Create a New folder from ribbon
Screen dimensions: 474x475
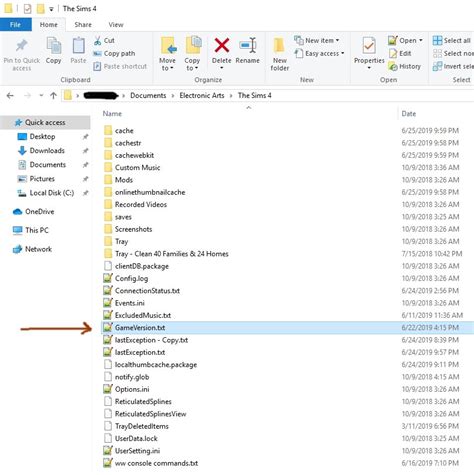click(x=279, y=54)
